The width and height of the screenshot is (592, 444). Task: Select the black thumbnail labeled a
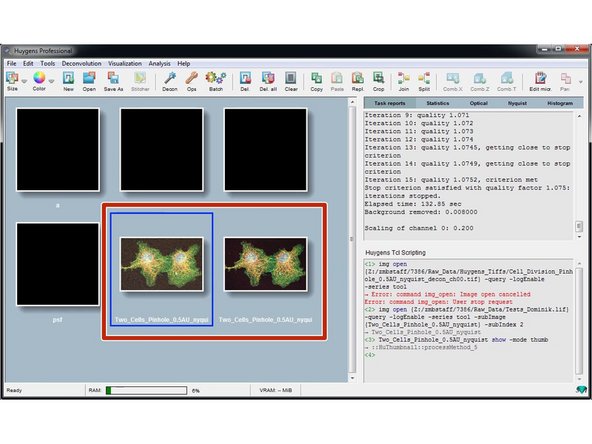(x=58, y=150)
